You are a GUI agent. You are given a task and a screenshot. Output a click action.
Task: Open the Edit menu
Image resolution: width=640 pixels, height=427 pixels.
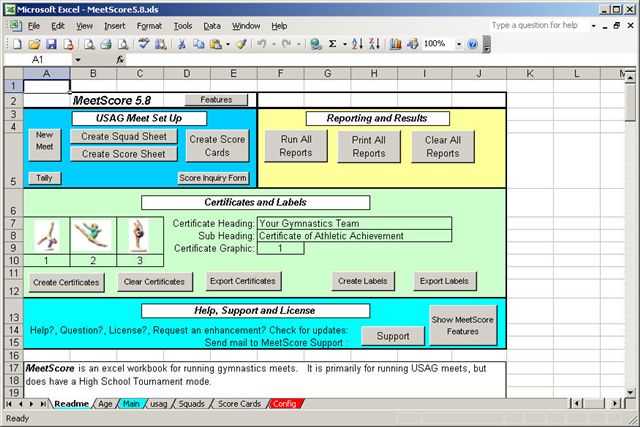58,26
